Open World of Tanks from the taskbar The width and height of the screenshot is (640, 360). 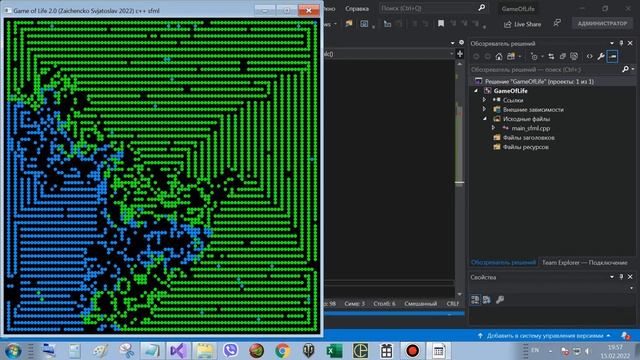(x=308, y=351)
